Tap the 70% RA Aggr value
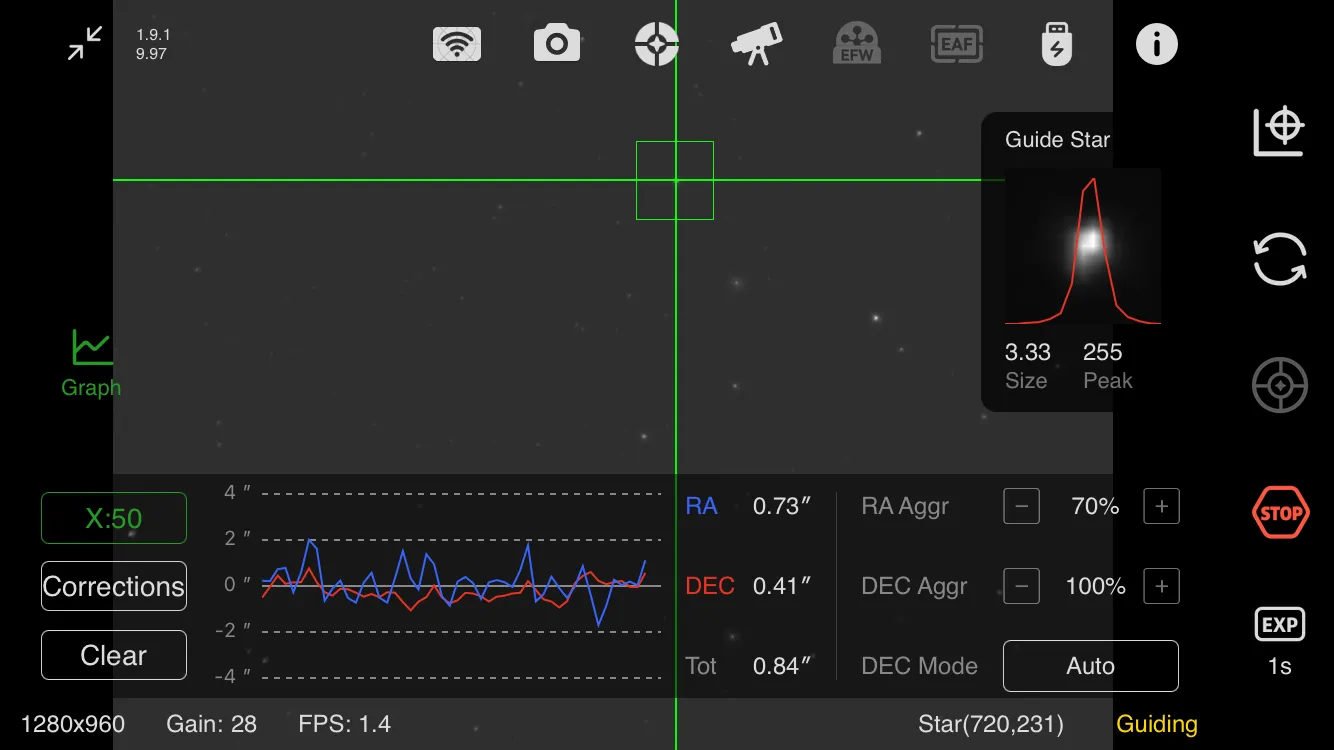 point(1095,506)
